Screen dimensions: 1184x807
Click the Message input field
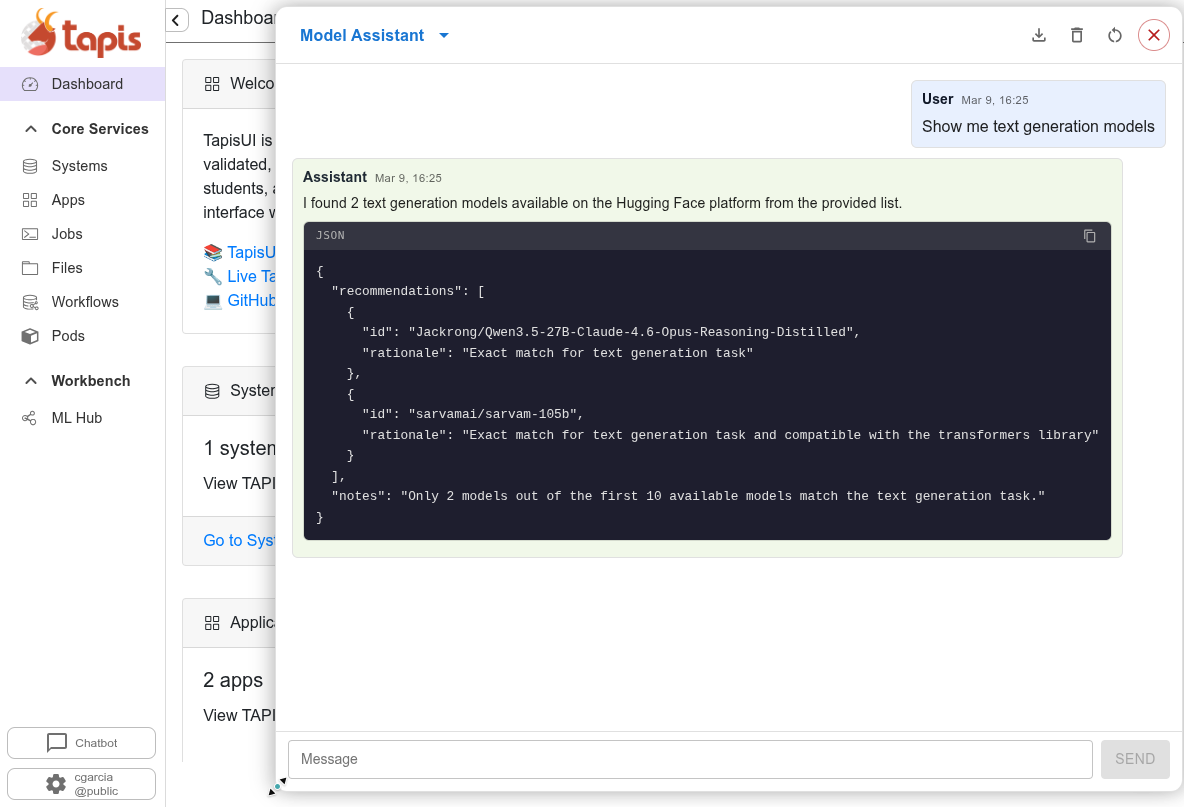[689, 759]
